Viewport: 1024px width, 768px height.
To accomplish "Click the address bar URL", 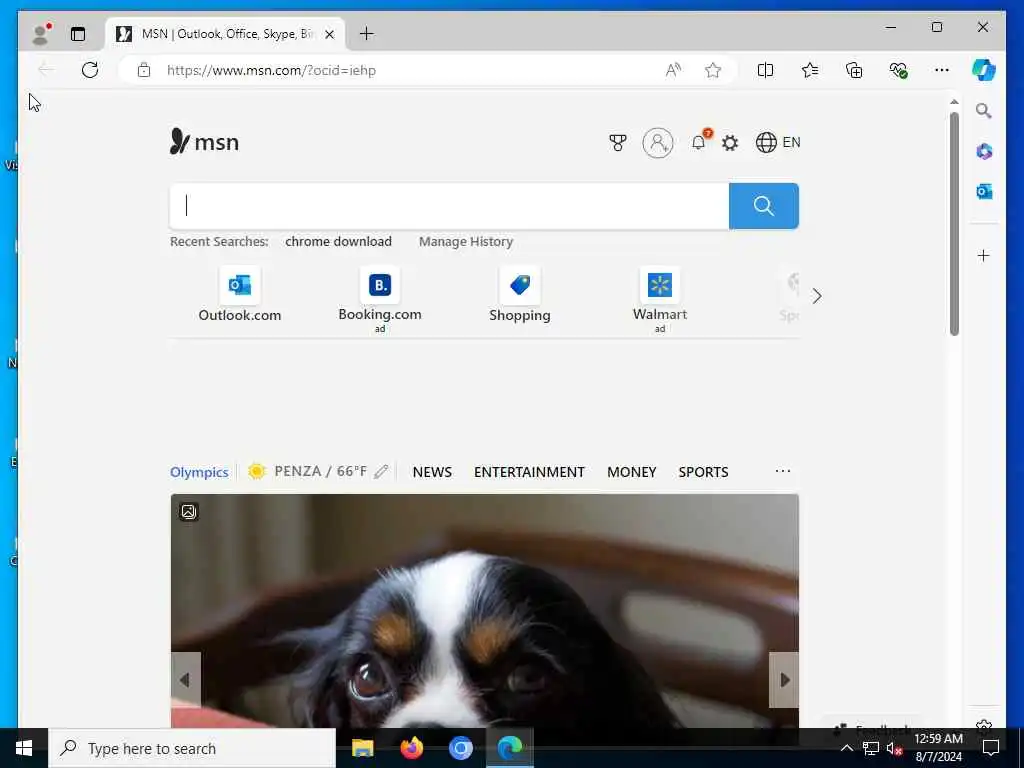I will (x=271, y=70).
